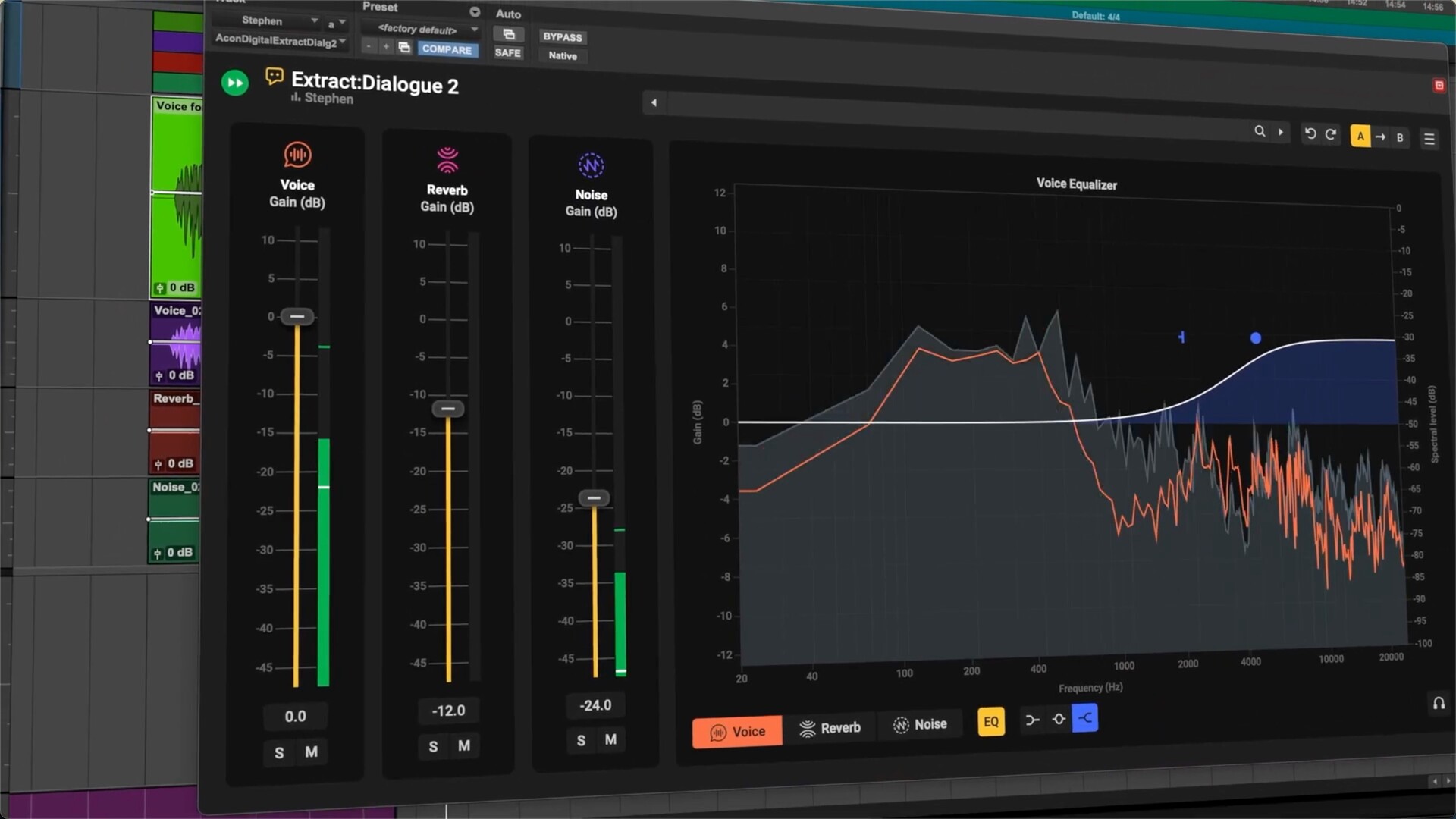Toggle the yellow EQ button
This screenshot has width=1456, height=819.
[x=991, y=721]
